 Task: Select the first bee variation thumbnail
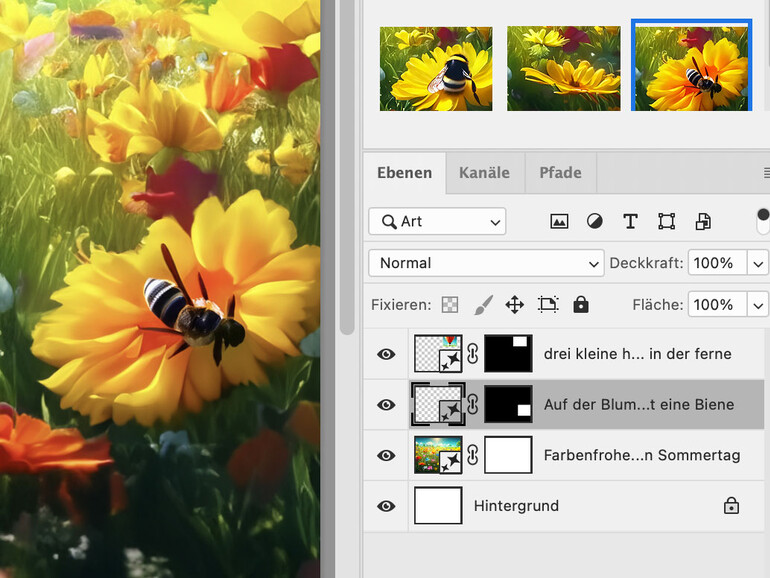[436, 69]
